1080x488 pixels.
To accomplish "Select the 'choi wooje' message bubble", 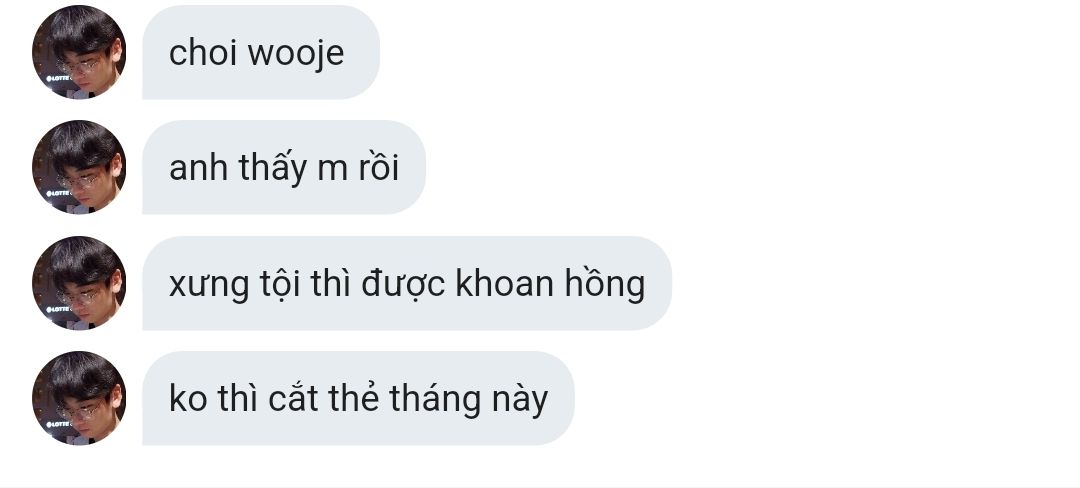I will 261,52.
